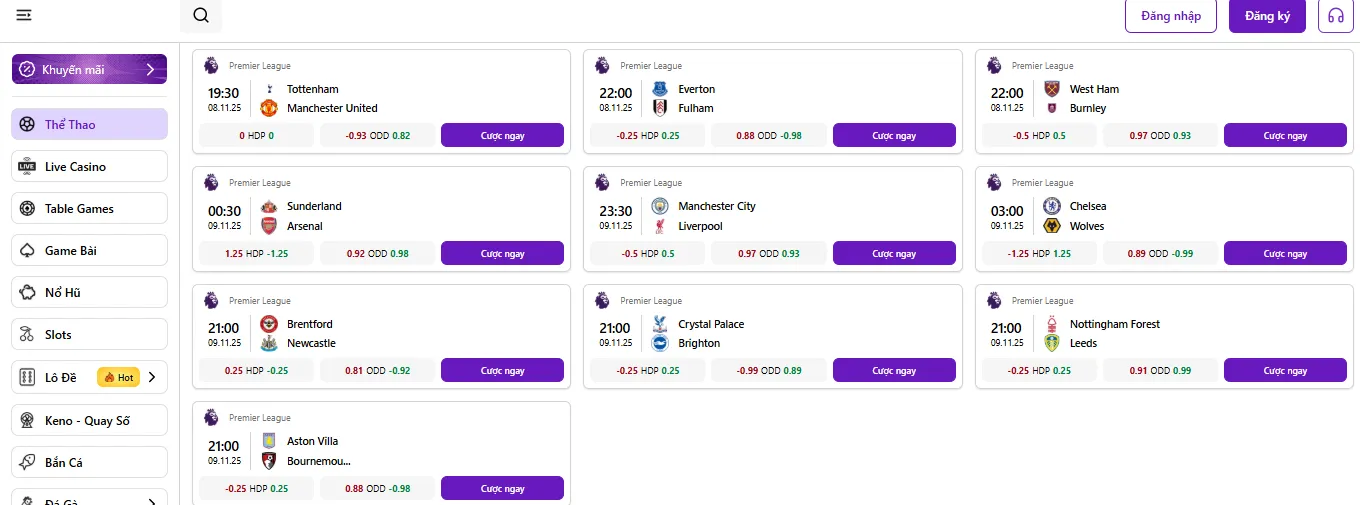
Task: Click the Brentford club crest icon
Action: click(x=268, y=324)
